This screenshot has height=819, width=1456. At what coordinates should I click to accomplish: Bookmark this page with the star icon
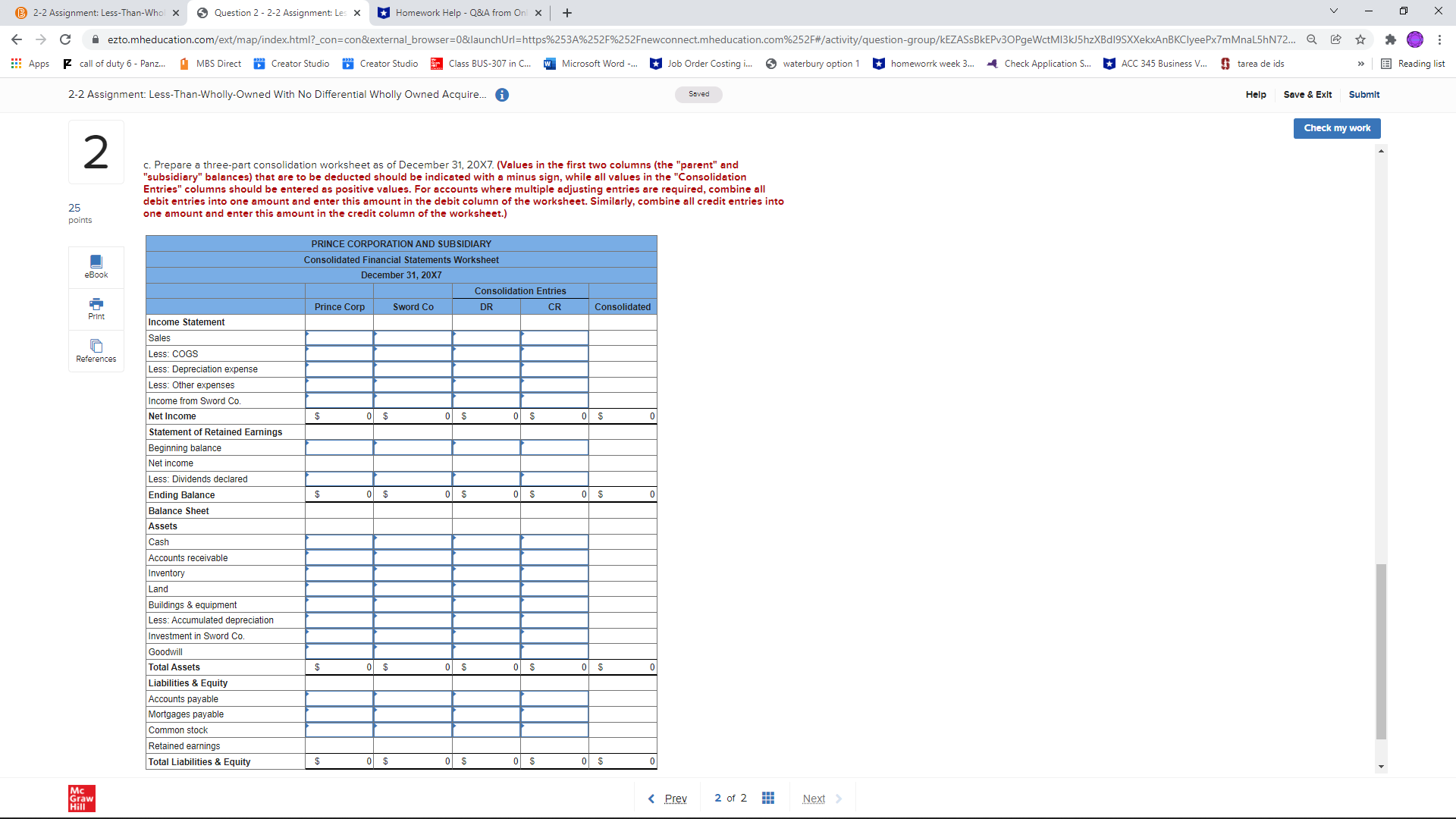[1360, 39]
